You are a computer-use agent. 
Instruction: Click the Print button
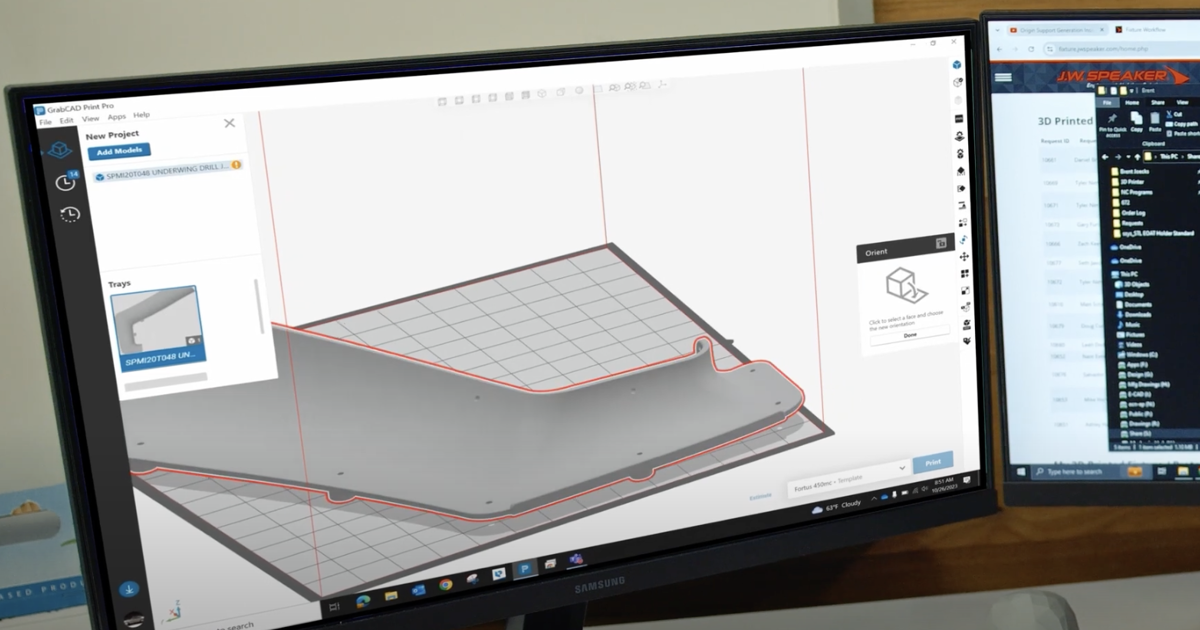click(x=932, y=462)
